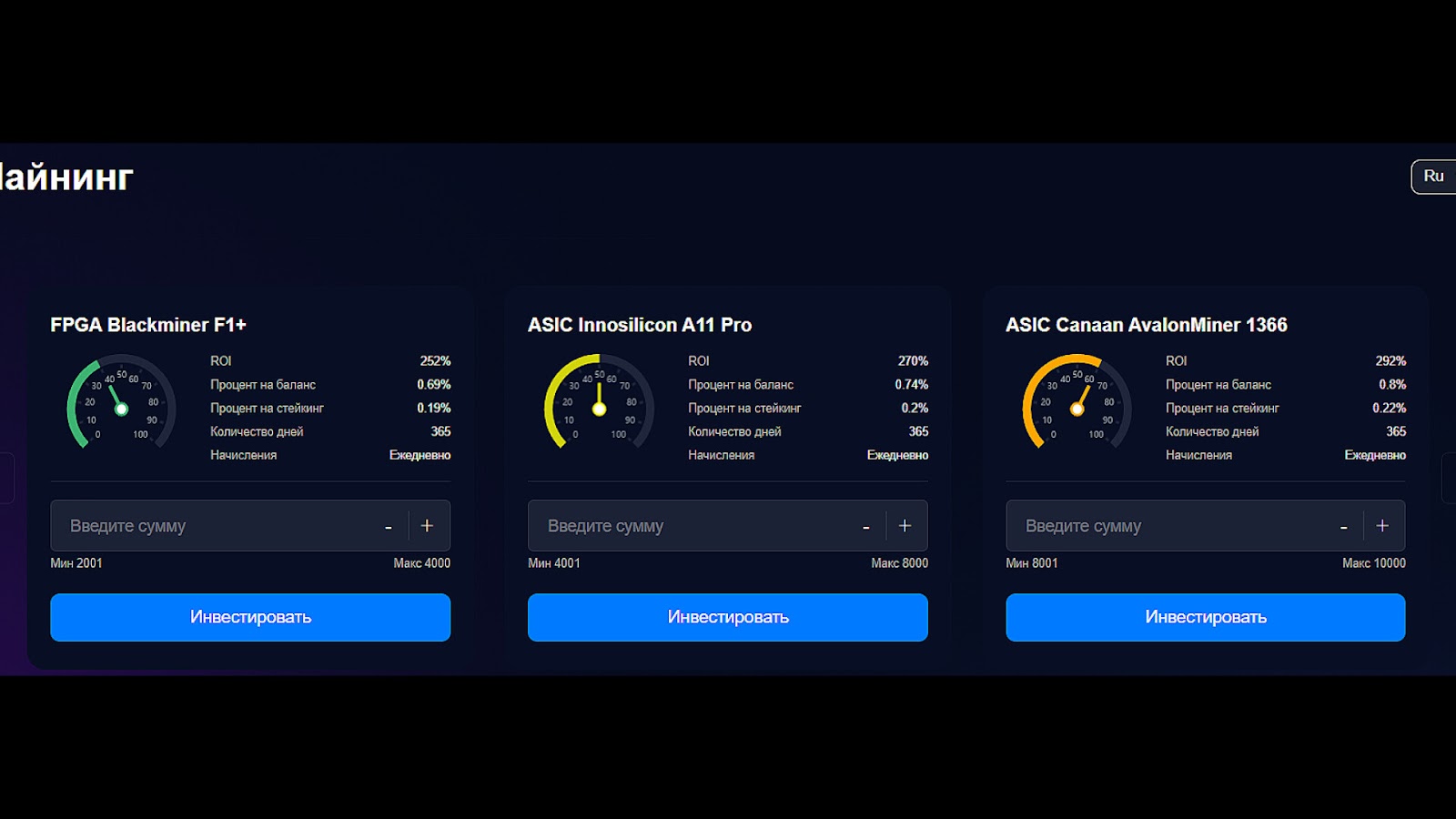This screenshot has height=819, width=1456.
Task: Click ROI value 270%
Action: pos(913,361)
